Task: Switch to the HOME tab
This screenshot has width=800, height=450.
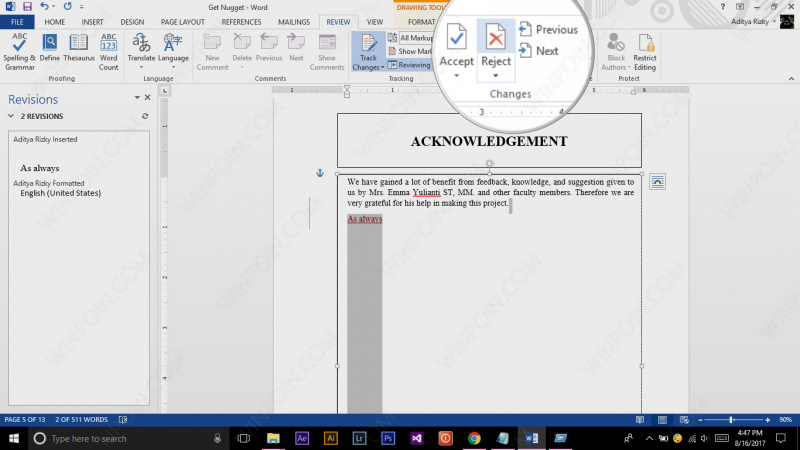Action: (55, 22)
